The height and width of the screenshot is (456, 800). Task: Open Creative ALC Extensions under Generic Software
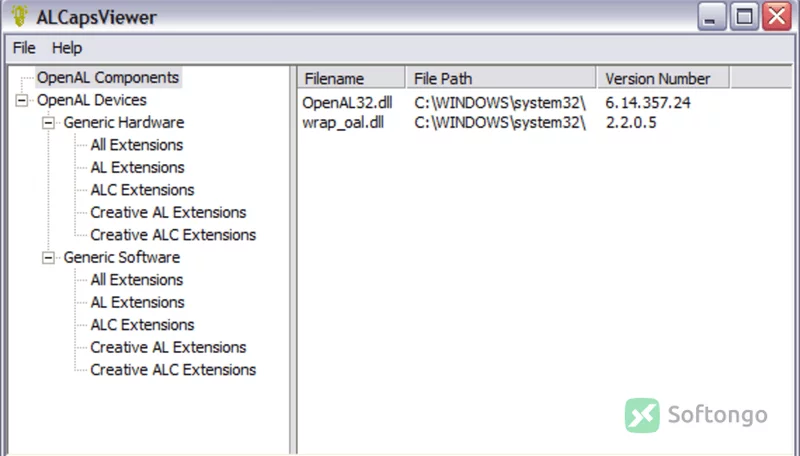(x=173, y=369)
